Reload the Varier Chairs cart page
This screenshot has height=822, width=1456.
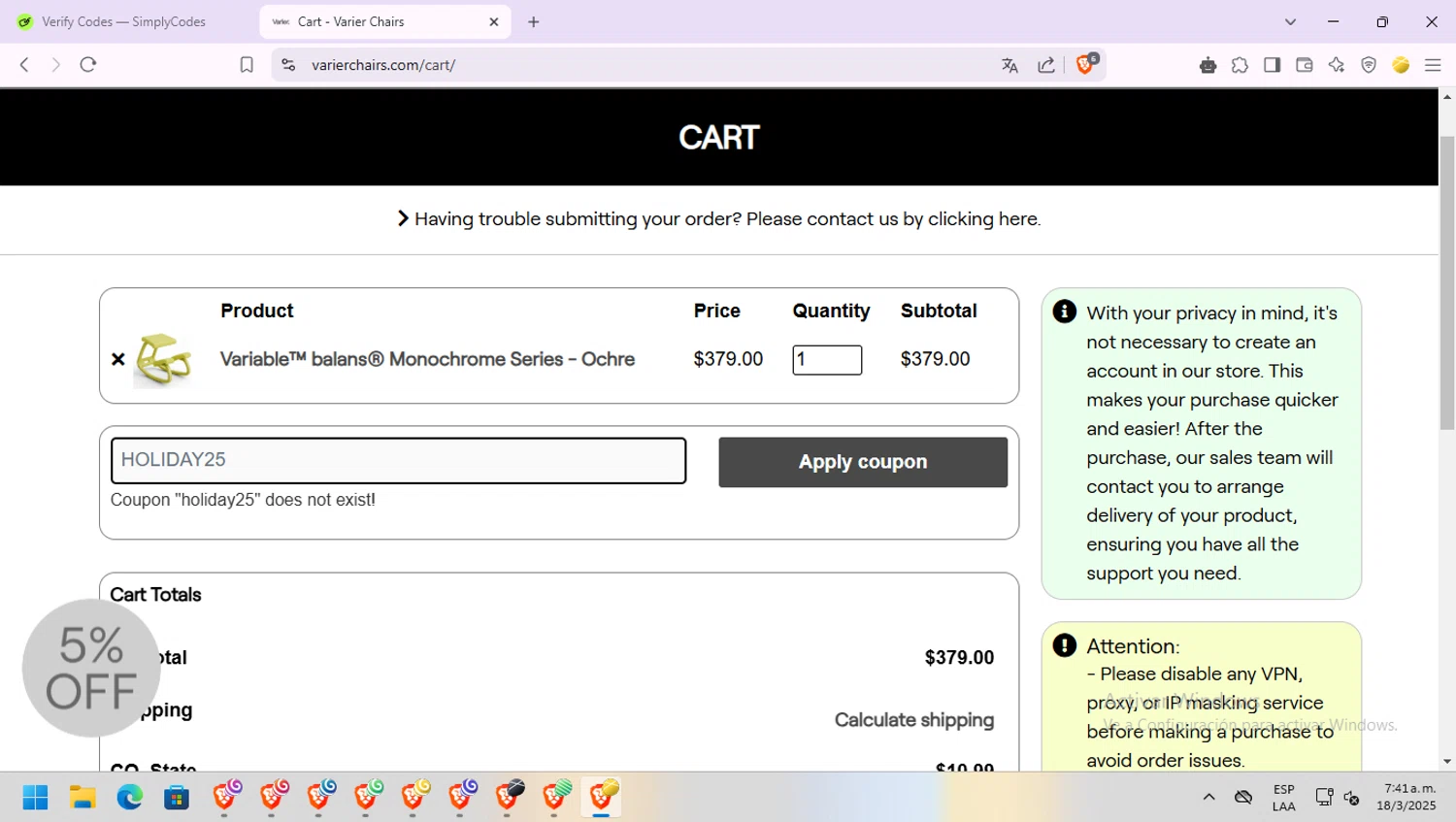coord(88,65)
